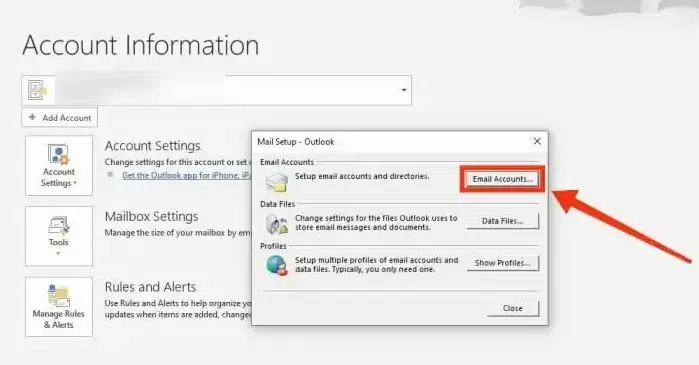Click the Manage Rules & Alerts tile
The image size is (699, 365).
[x=59, y=307]
